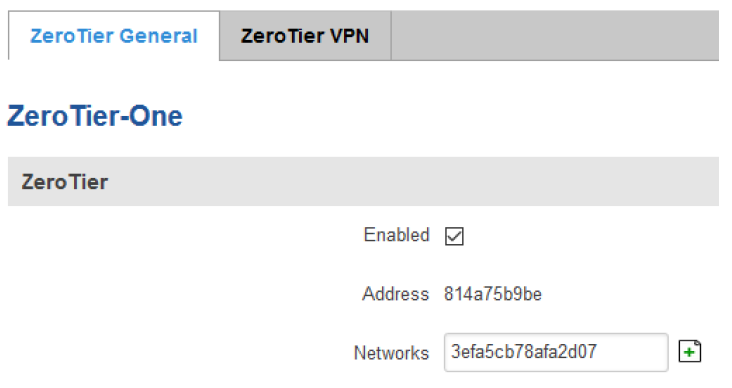
Task: Click the word General in the active tab
Action: click(159, 36)
